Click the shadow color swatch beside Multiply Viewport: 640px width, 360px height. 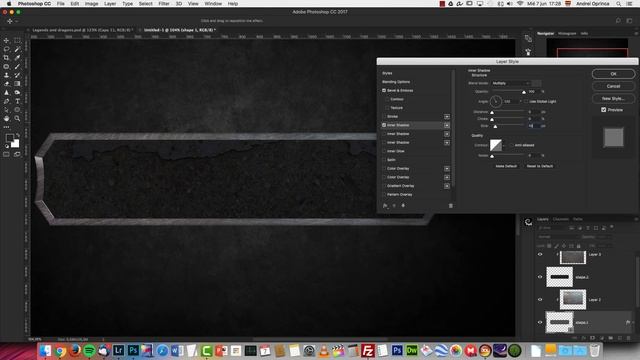coord(537,83)
